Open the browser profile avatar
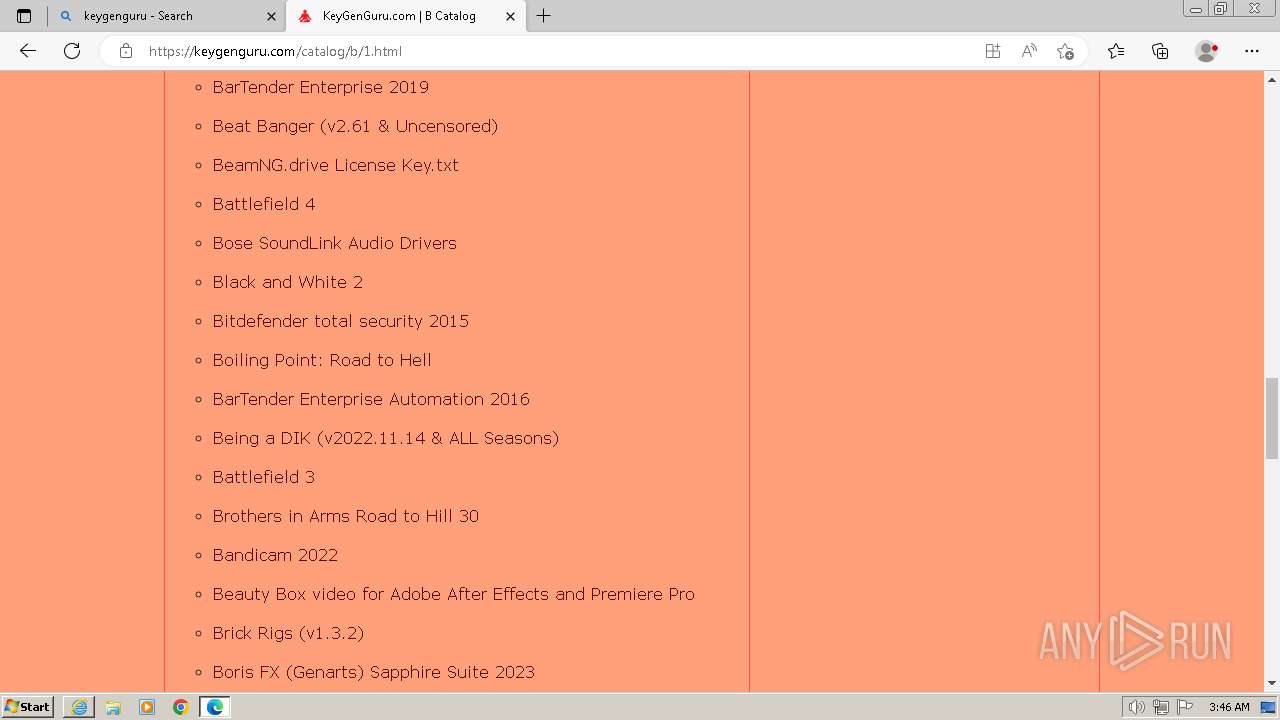The height and width of the screenshot is (720, 1280). click(1207, 51)
